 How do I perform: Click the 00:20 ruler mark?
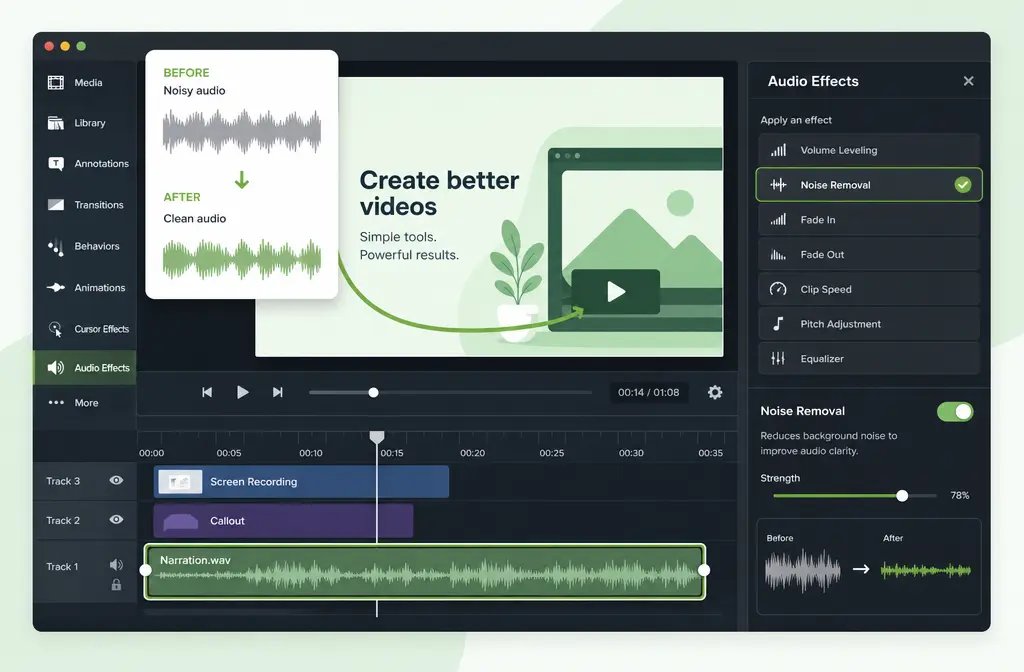tap(472, 453)
